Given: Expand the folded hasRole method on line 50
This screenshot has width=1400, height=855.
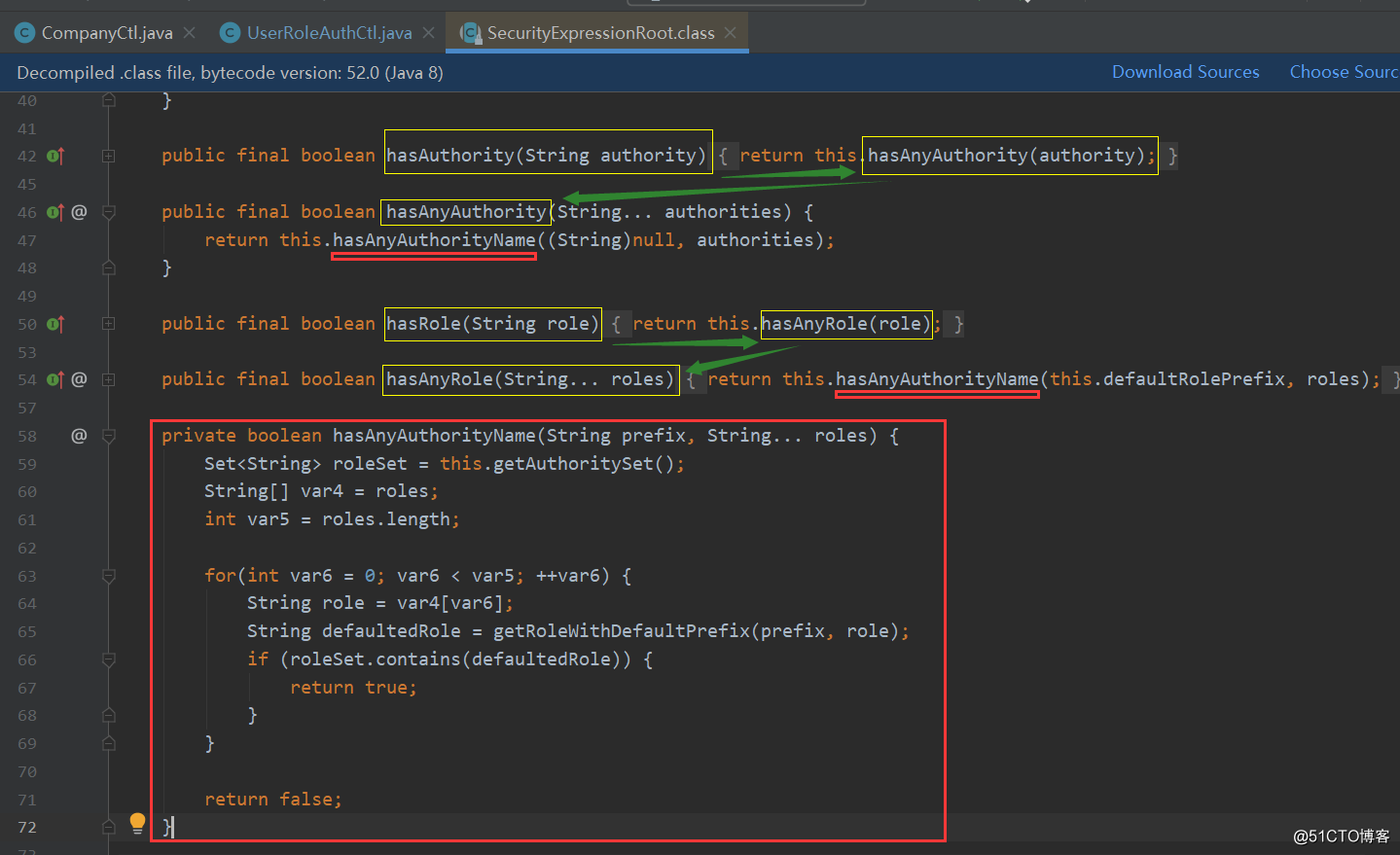Looking at the screenshot, I should [x=109, y=324].
